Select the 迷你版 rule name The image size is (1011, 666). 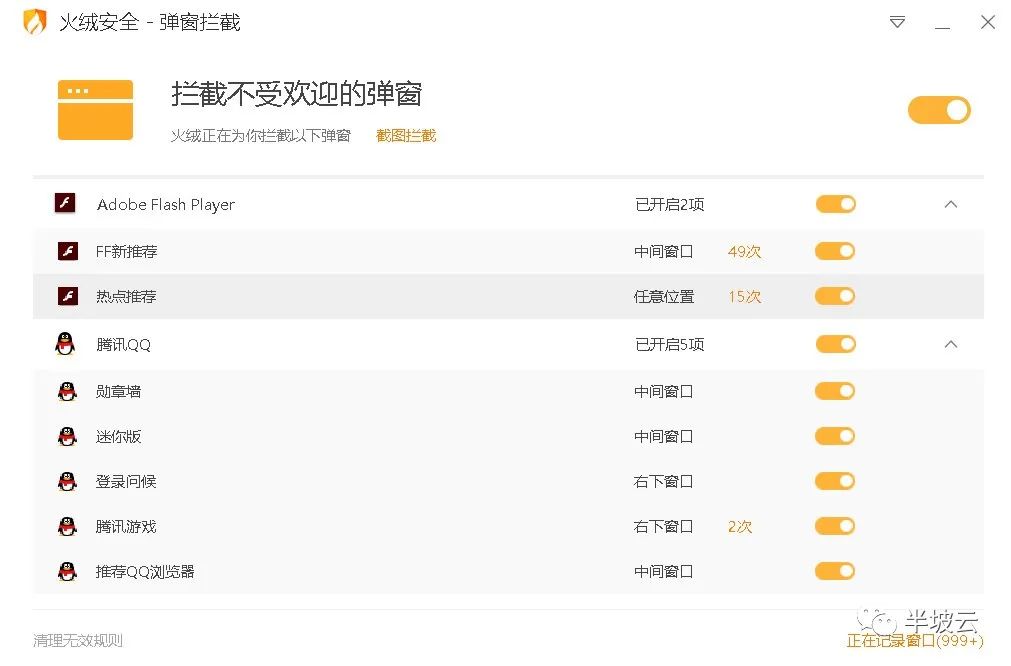(118, 437)
